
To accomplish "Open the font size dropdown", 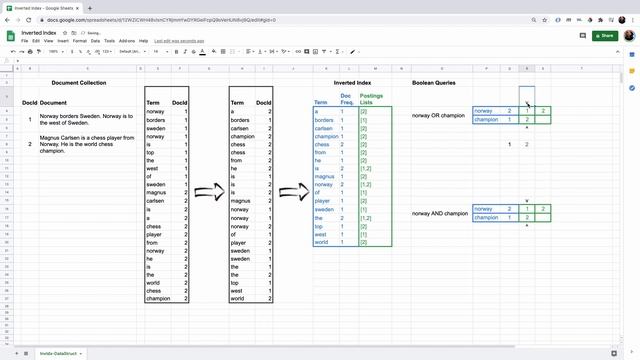I will tap(160, 52).
